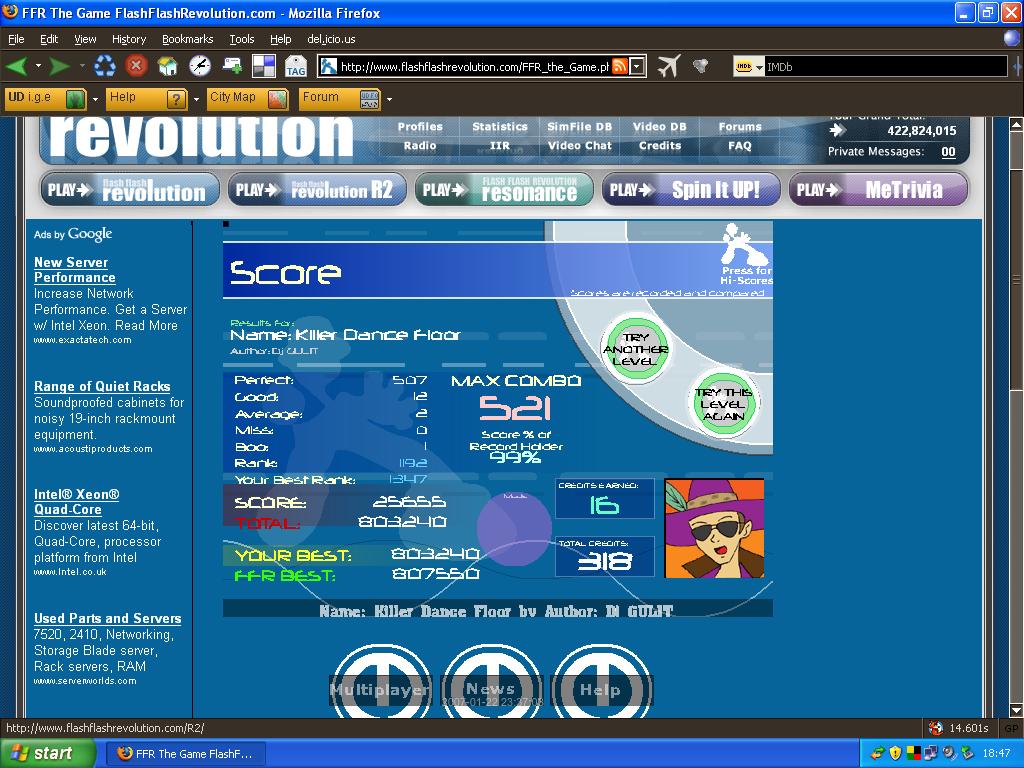Click the green Back arrow in toolbar
1024x768 pixels.
17,66
